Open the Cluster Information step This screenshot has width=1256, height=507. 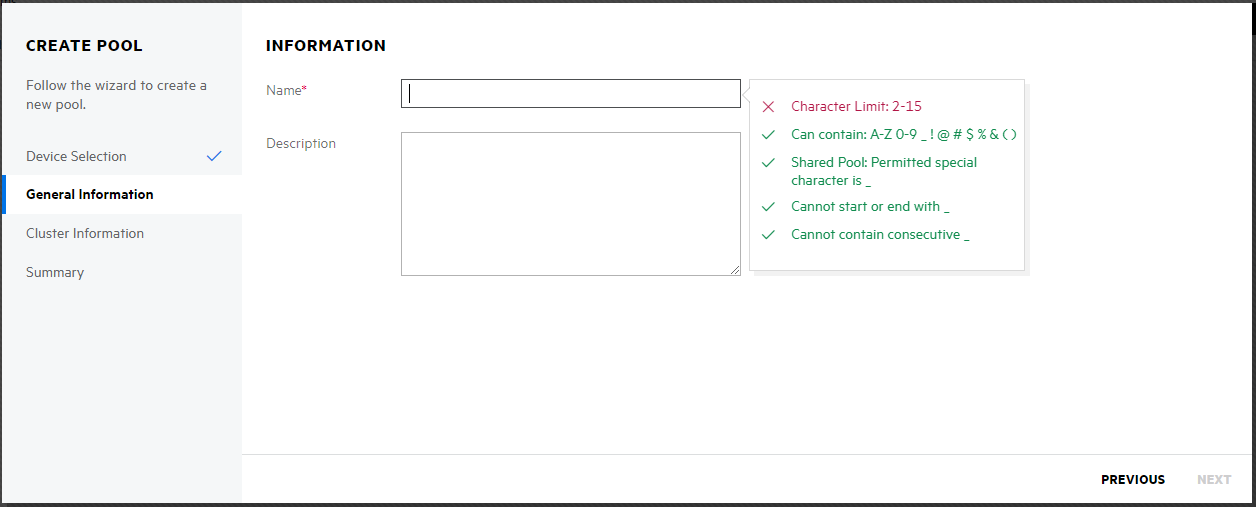pyautogui.click(x=85, y=233)
